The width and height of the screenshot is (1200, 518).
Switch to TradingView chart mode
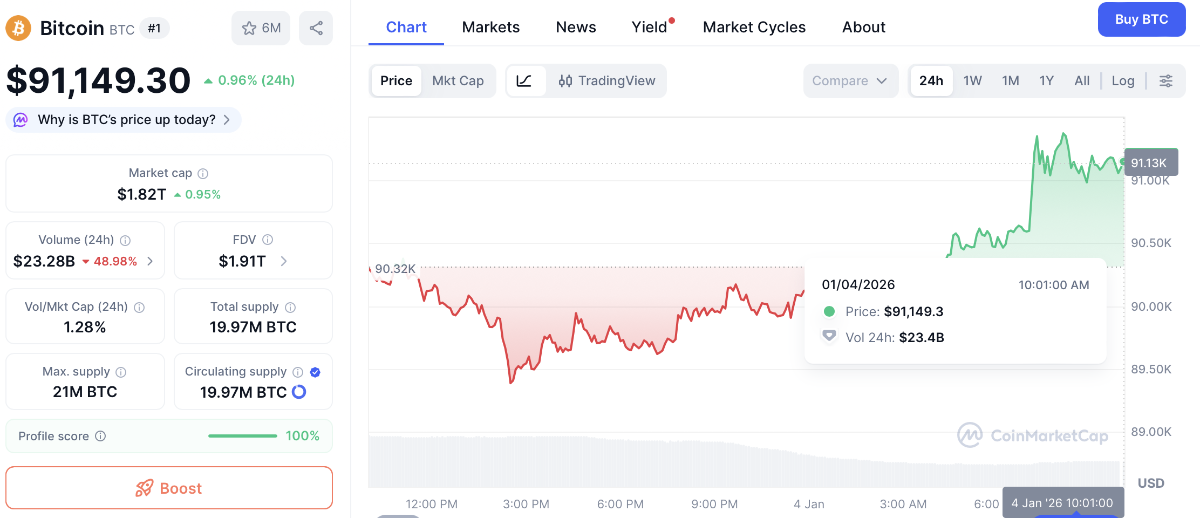607,81
